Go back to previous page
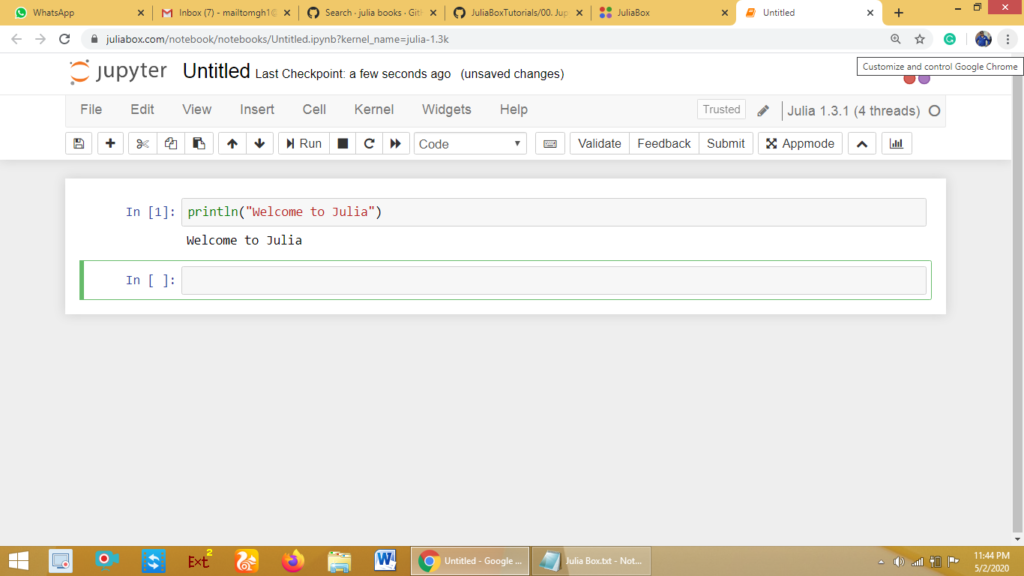Viewport: 1024px width, 576px height. [16, 39]
